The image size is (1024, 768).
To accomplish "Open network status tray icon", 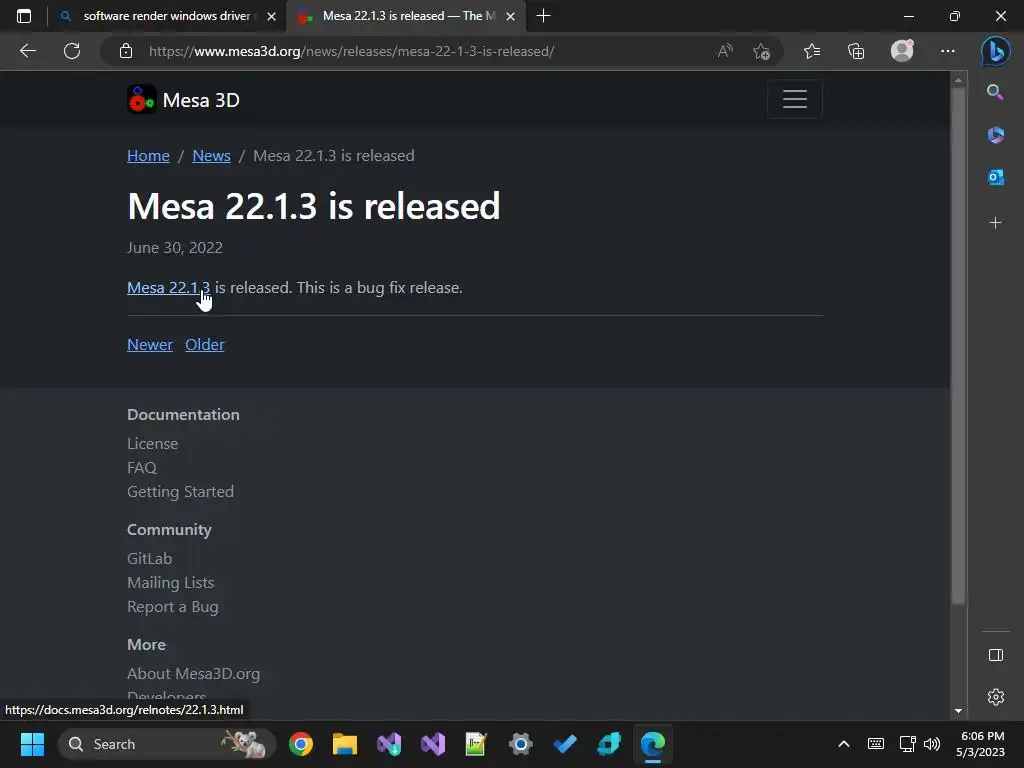I will click(x=908, y=744).
